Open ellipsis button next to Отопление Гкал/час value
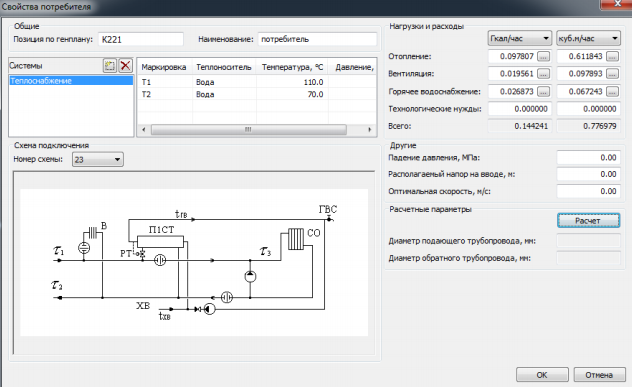 [x=543, y=56]
